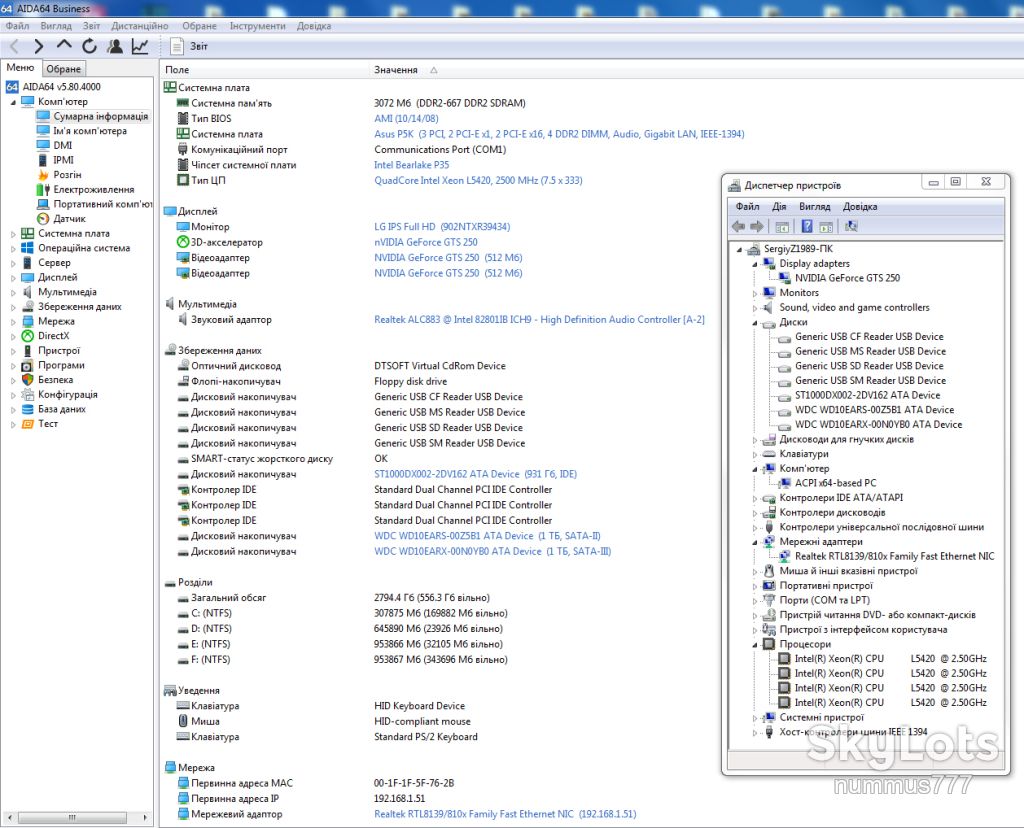Collapse the Процесори node in Device Manager
Screen dimensions: 1024x828
755,645
